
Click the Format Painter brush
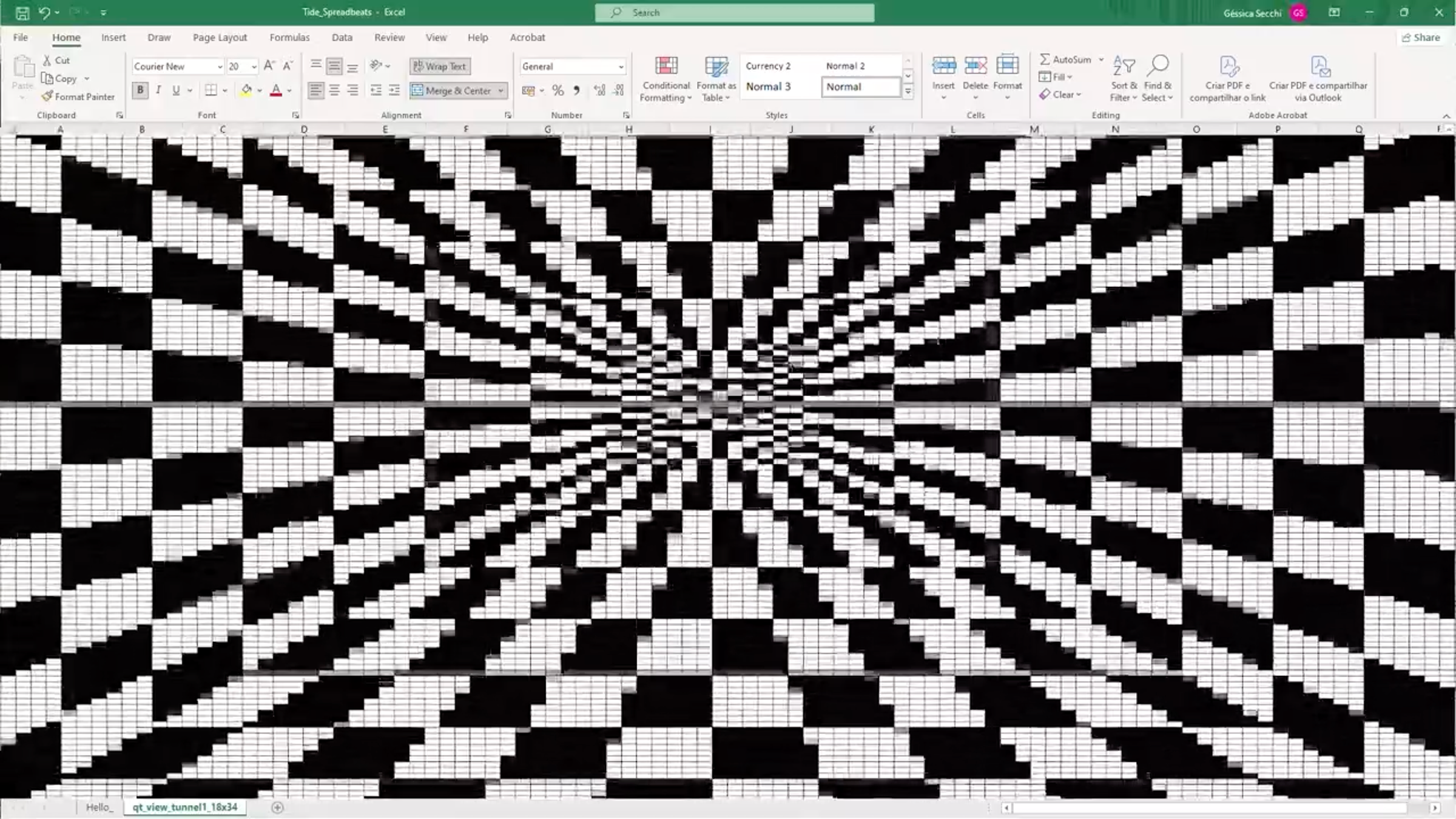click(48, 96)
